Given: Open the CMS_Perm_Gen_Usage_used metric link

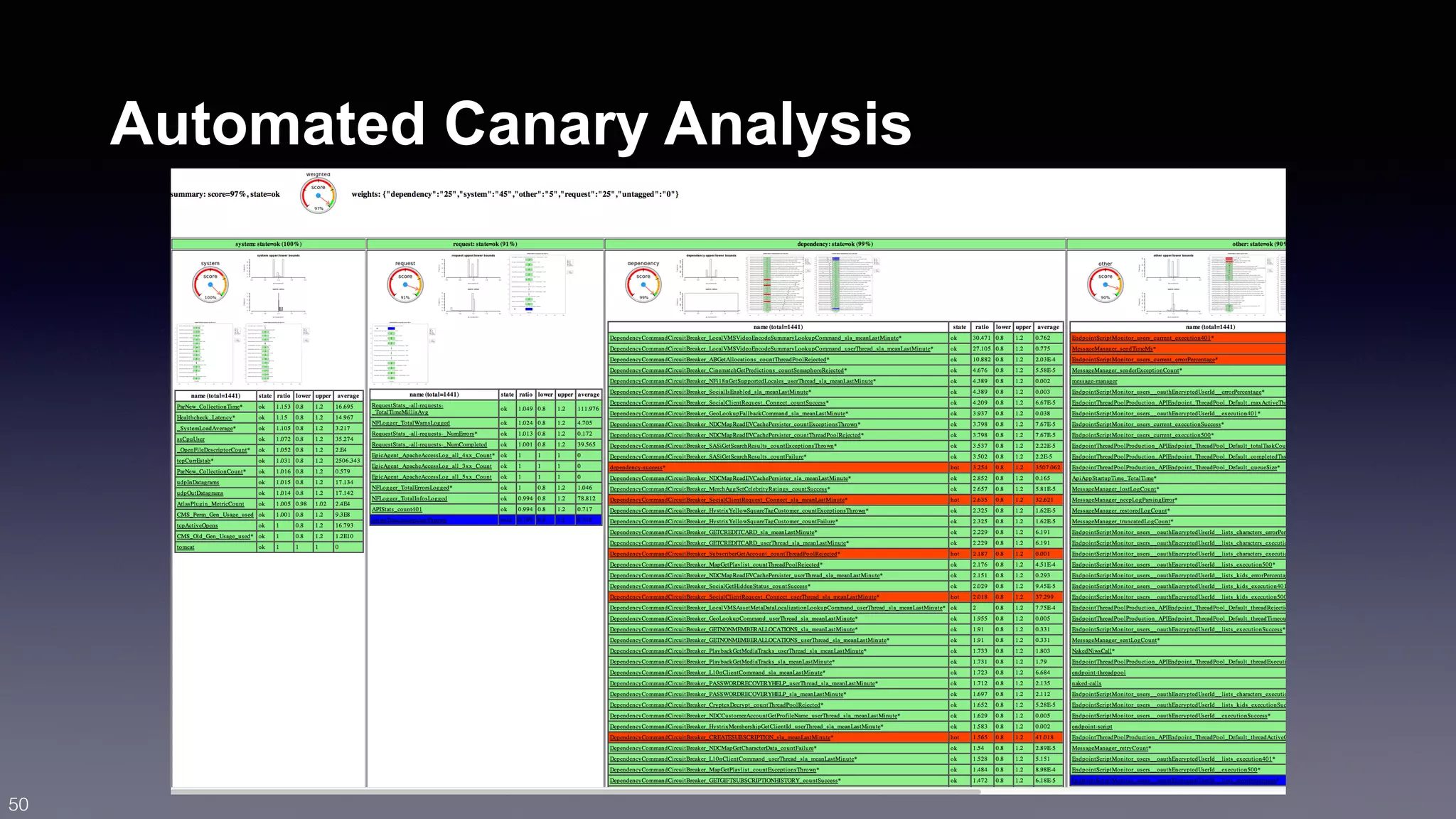Looking at the screenshot, I should tap(215, 515).
